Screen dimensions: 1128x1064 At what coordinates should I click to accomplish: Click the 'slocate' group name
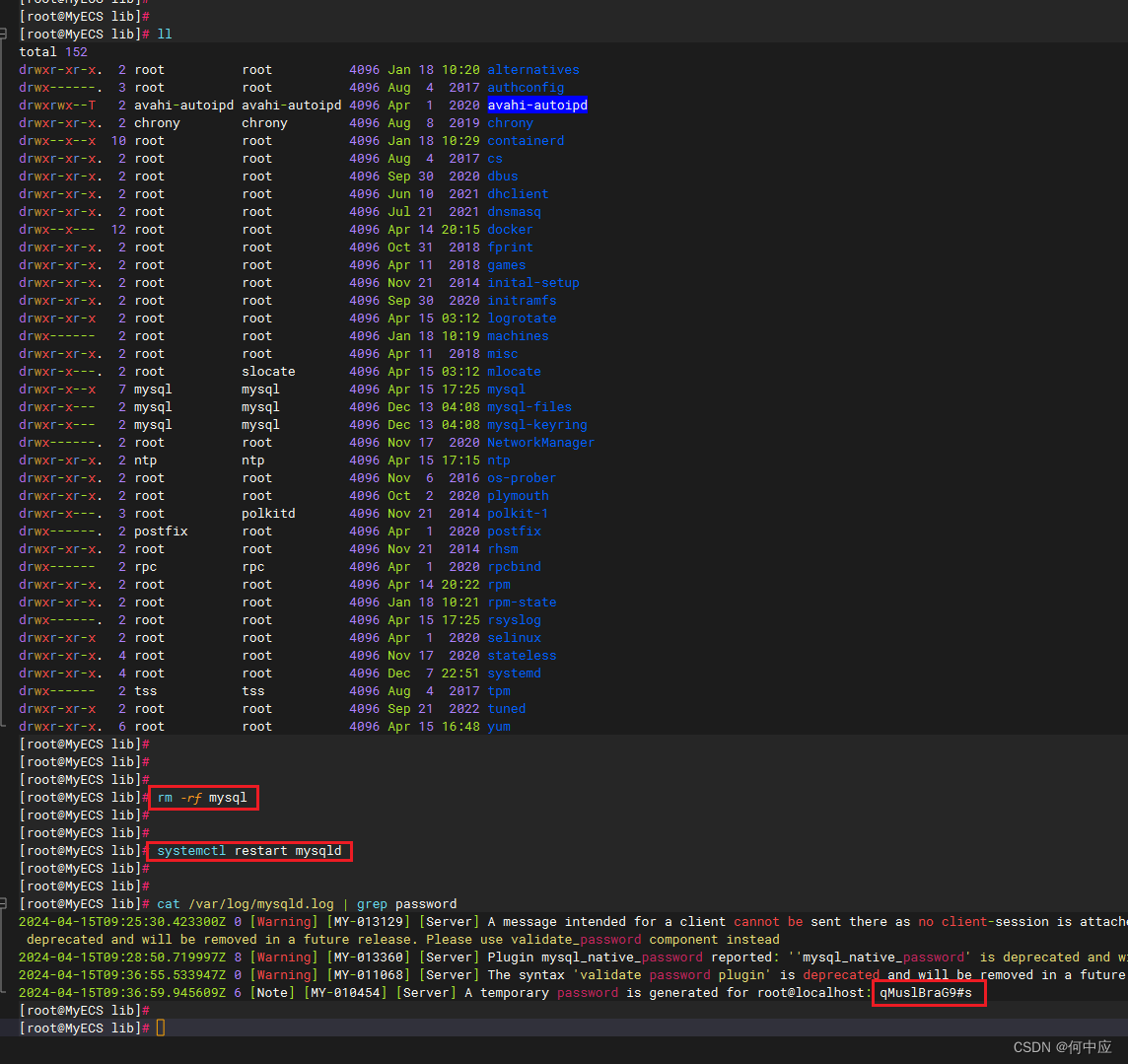pyautogui.click(x=268, y=371)
